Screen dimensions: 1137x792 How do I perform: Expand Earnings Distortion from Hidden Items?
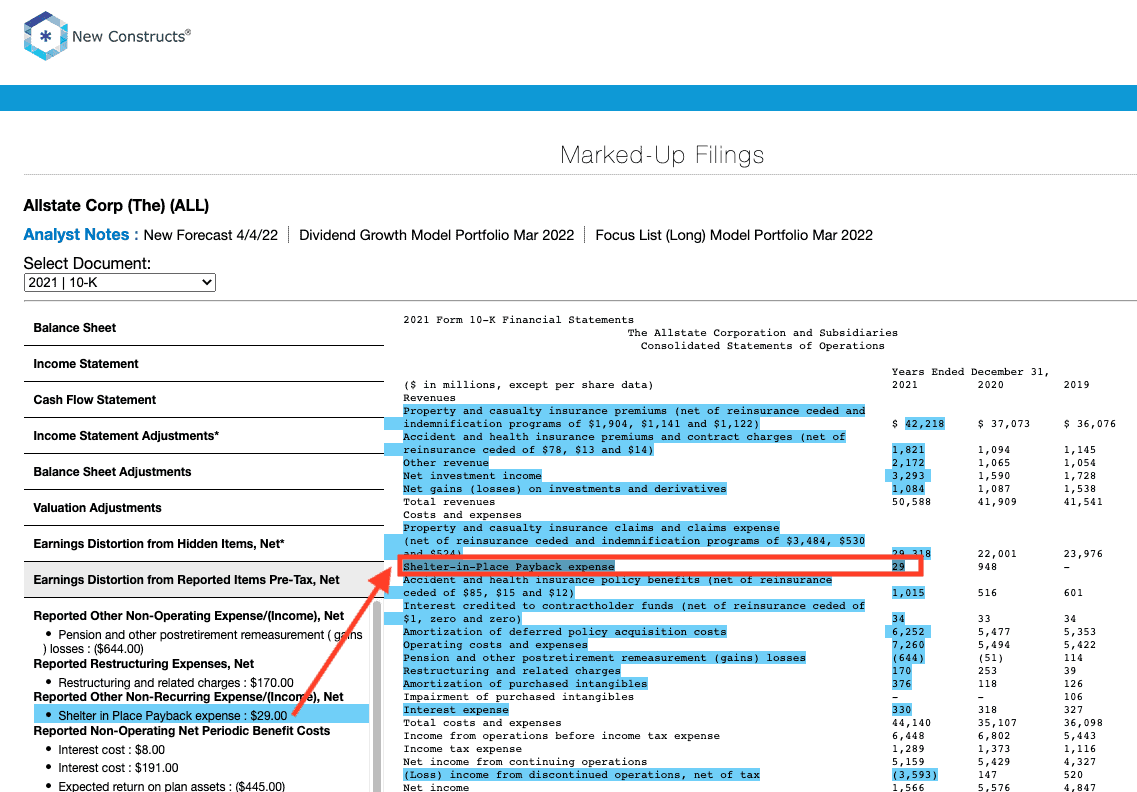pos(204,544)
